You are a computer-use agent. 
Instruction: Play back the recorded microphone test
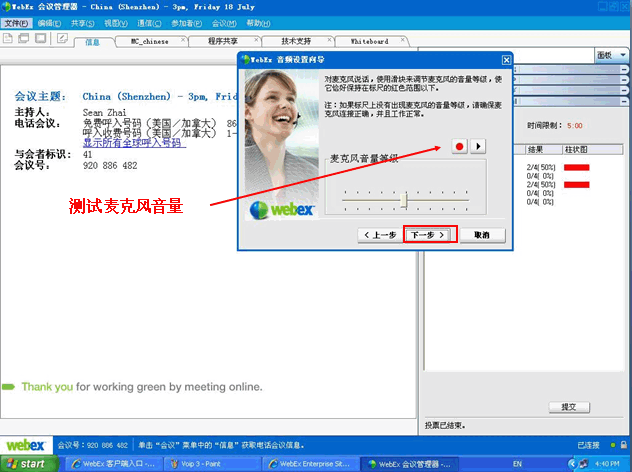[478, 146]
